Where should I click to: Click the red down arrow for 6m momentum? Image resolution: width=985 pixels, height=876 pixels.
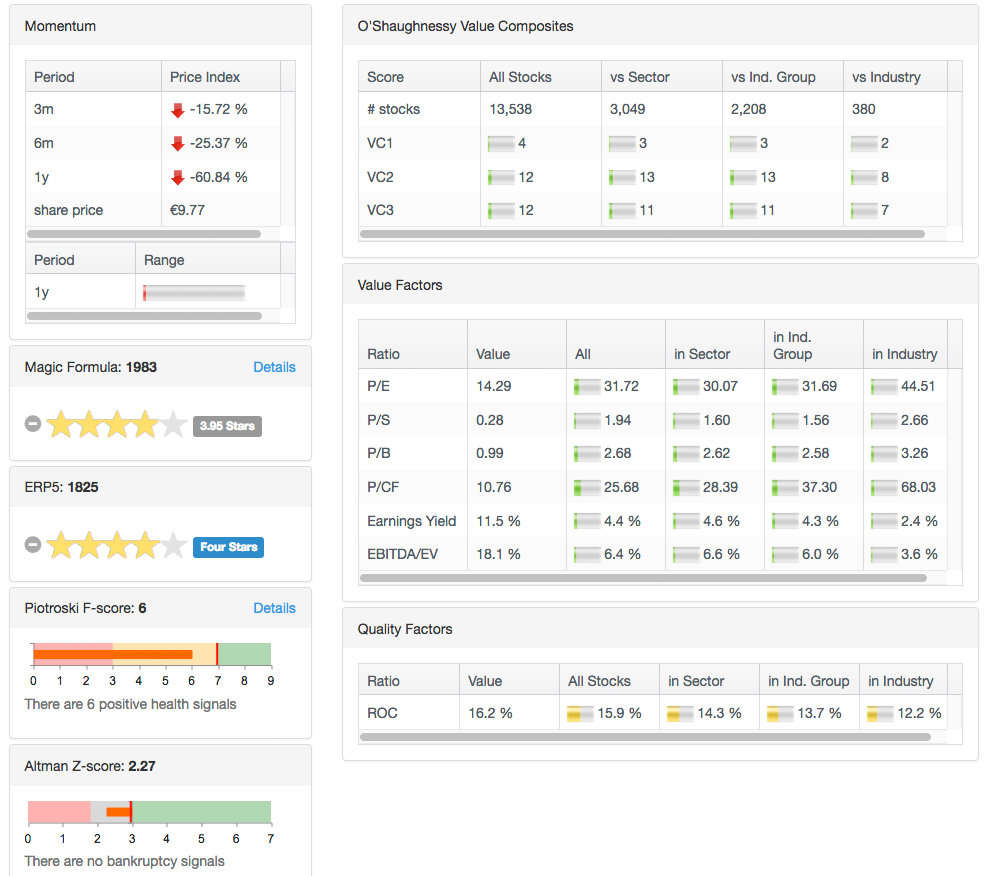[178, 143]
